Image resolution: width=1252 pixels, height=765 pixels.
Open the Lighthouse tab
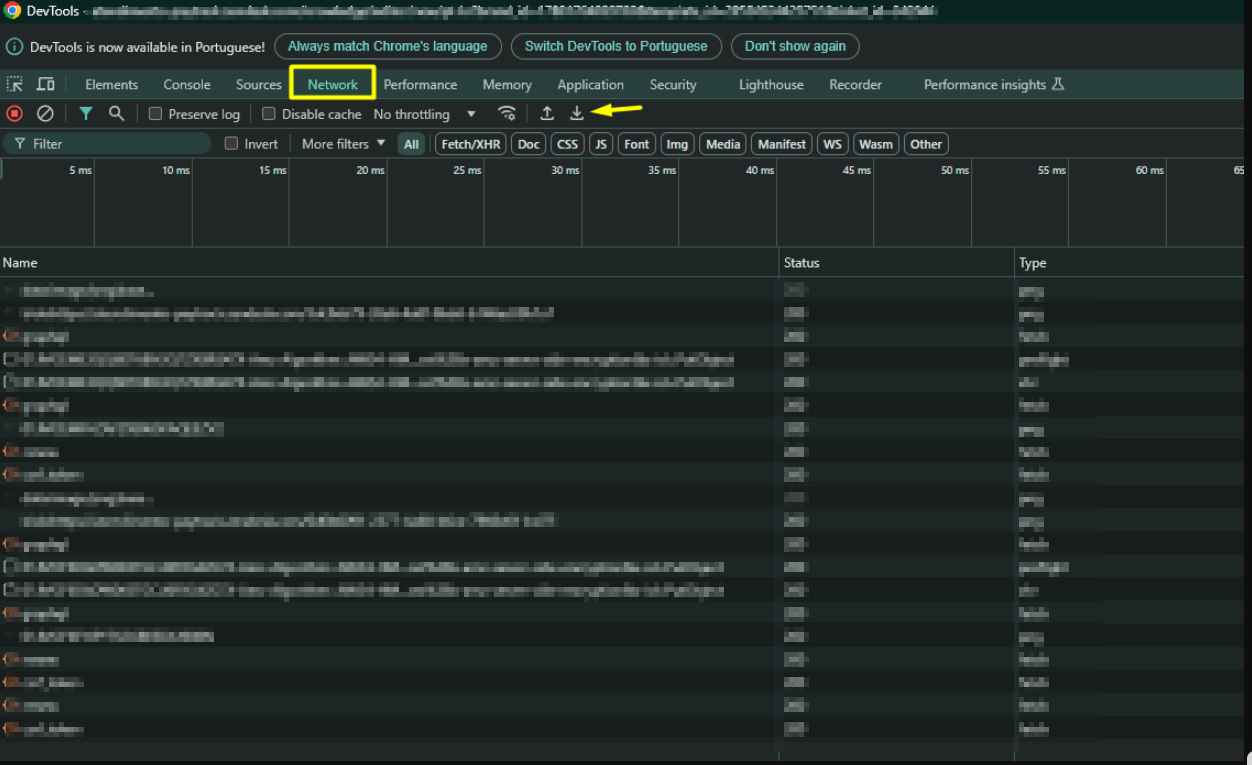pyautogui.click(x=771, y=85)
